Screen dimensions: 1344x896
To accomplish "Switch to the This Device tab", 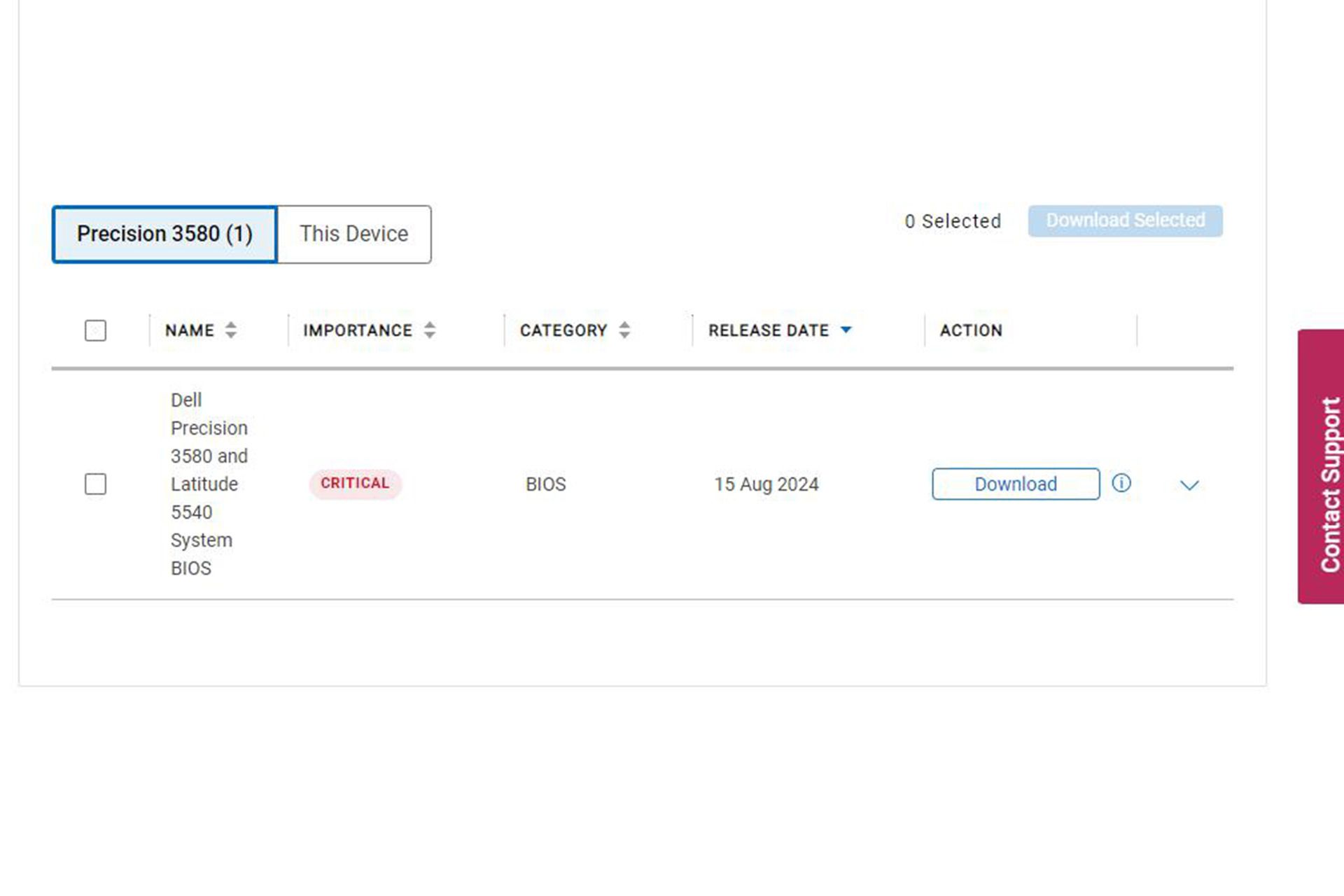I will 354,234.
